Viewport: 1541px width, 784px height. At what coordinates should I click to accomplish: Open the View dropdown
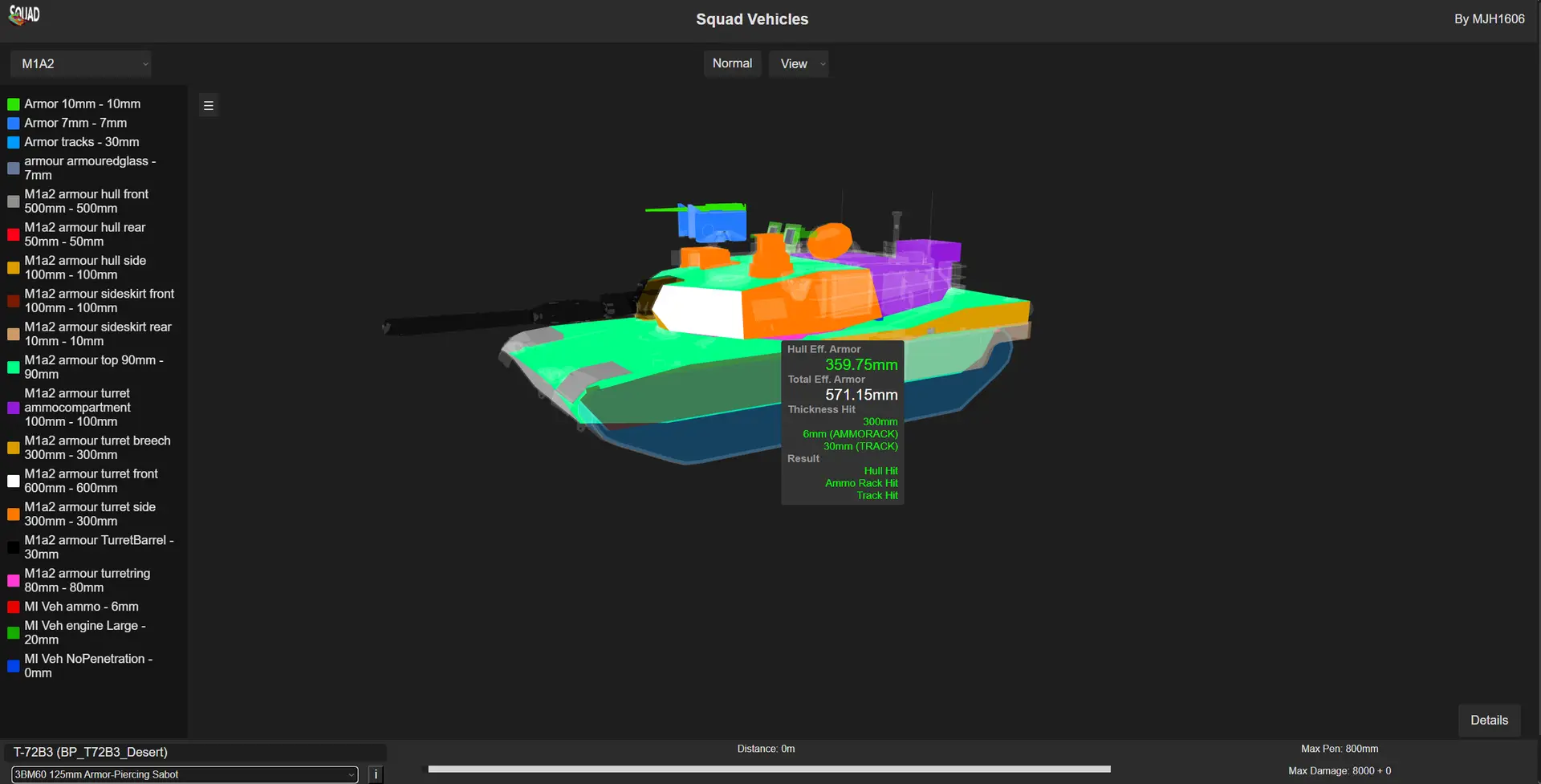pyautogui.click(x=799, y=63)
